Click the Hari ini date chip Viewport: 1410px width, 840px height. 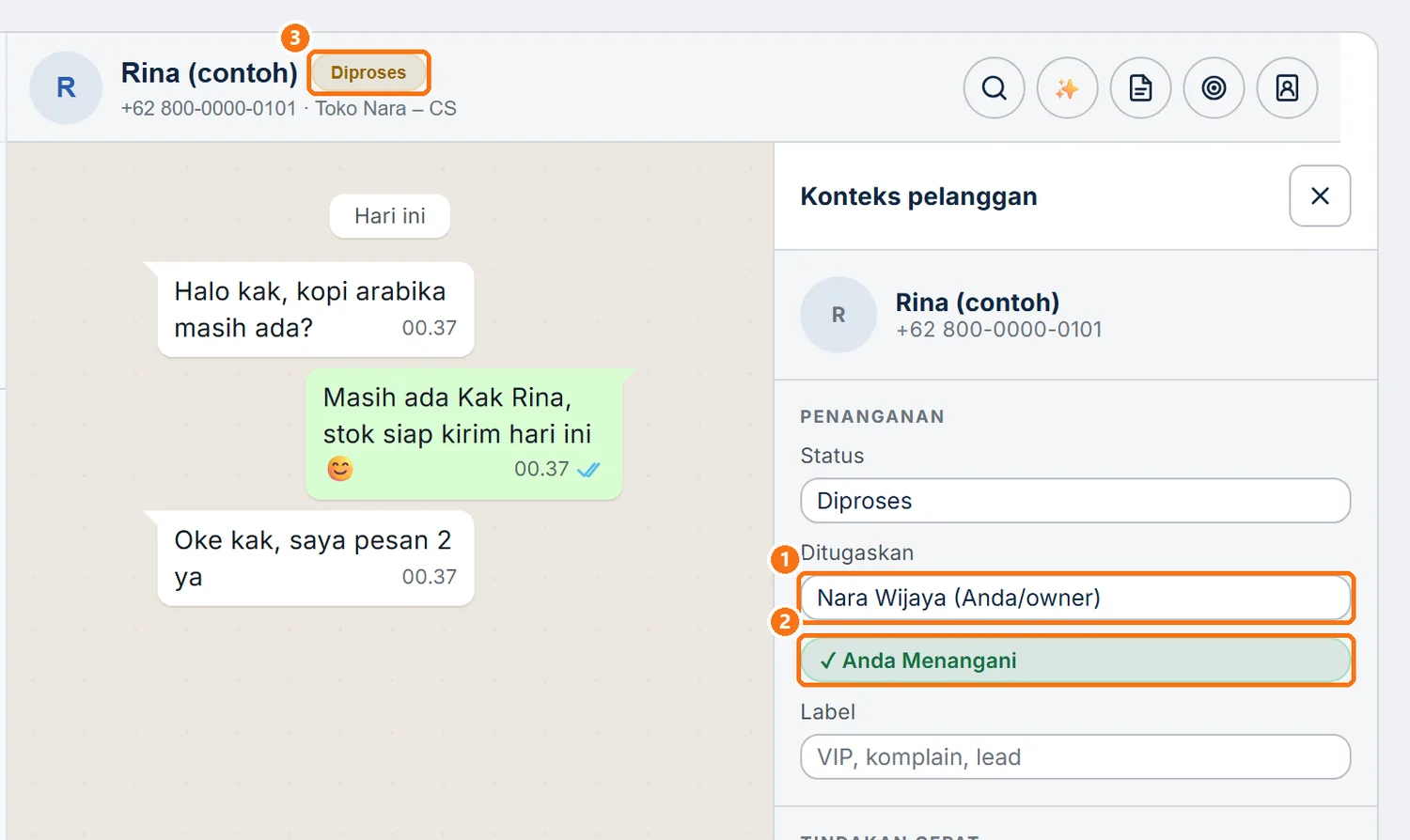click(390, 216)
